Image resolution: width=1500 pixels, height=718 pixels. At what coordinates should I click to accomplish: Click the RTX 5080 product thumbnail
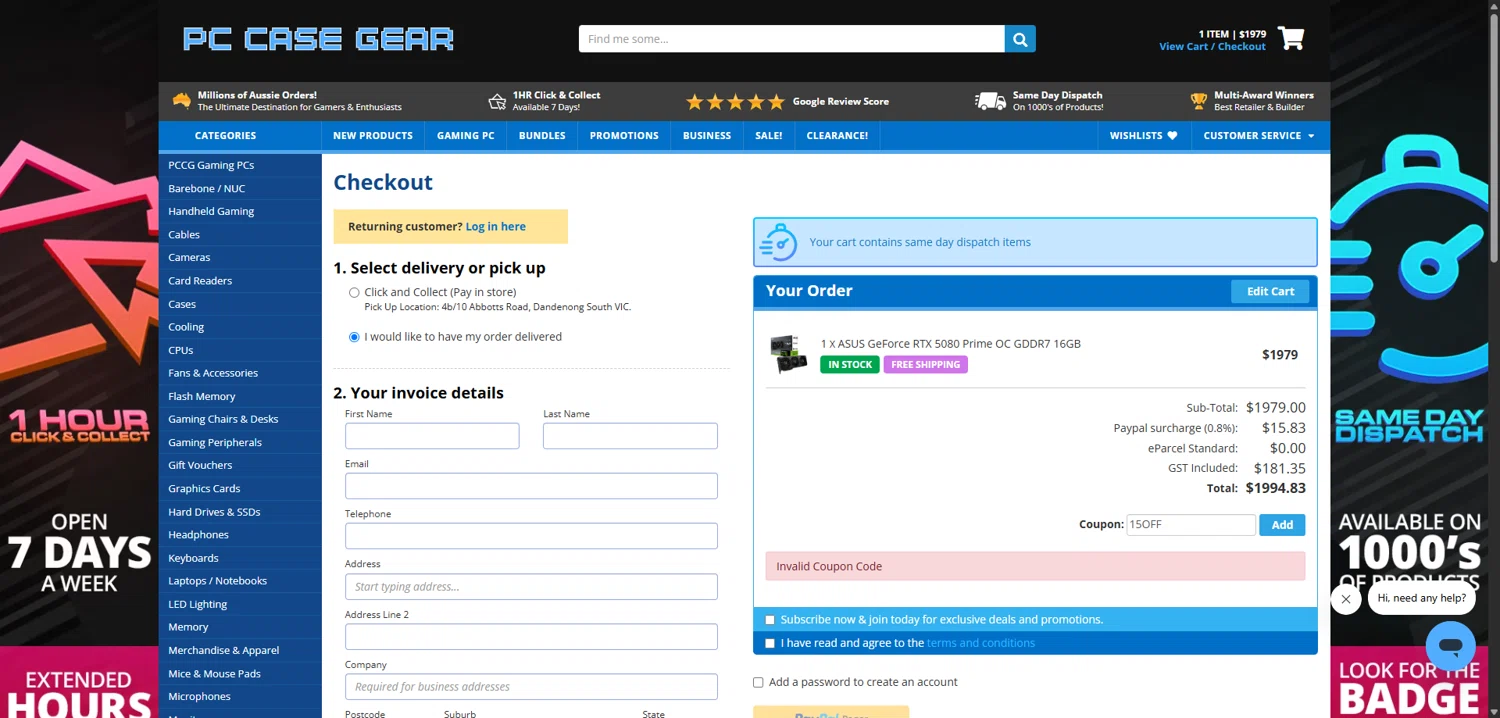point(789,354)
